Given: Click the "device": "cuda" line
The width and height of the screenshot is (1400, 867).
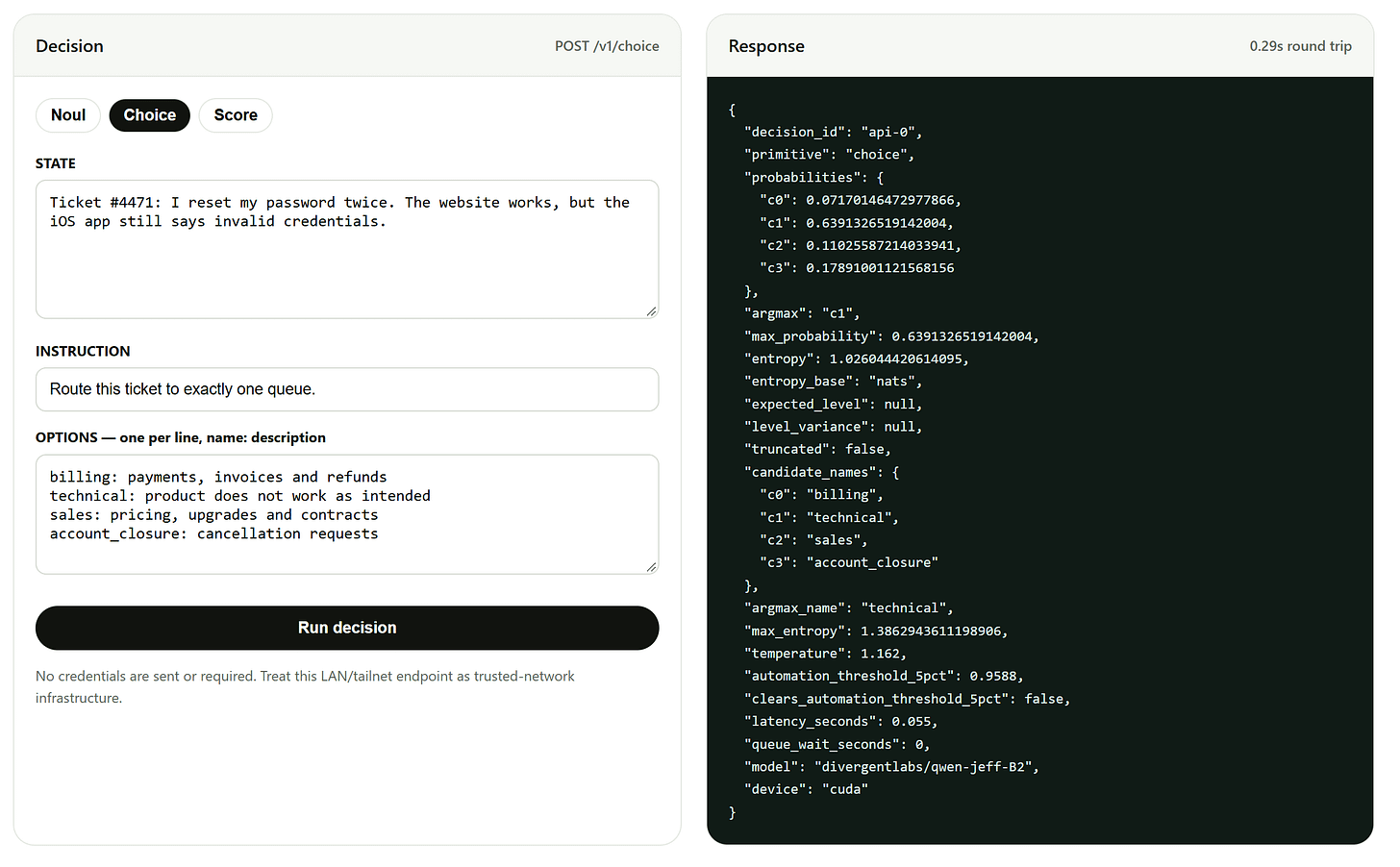Looking at the screenshot, I should 806,789.
